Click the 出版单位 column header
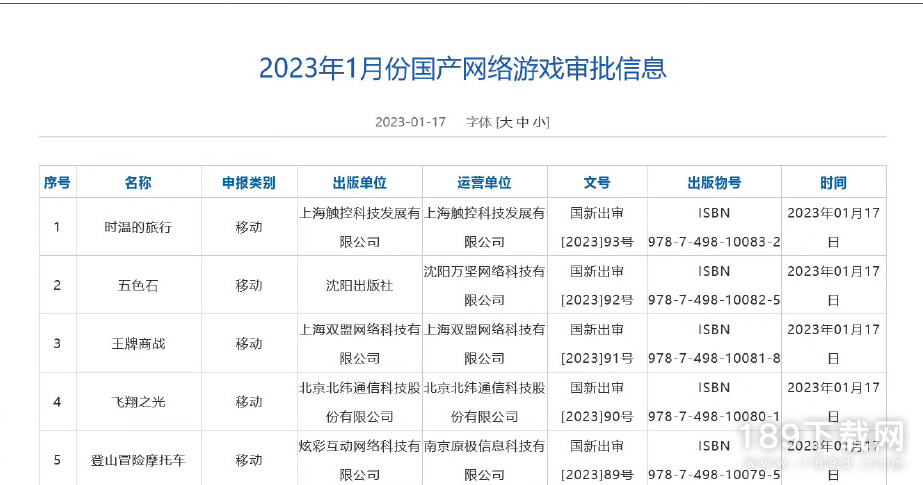The image size is (923, 485). click(x=360, y=182)
